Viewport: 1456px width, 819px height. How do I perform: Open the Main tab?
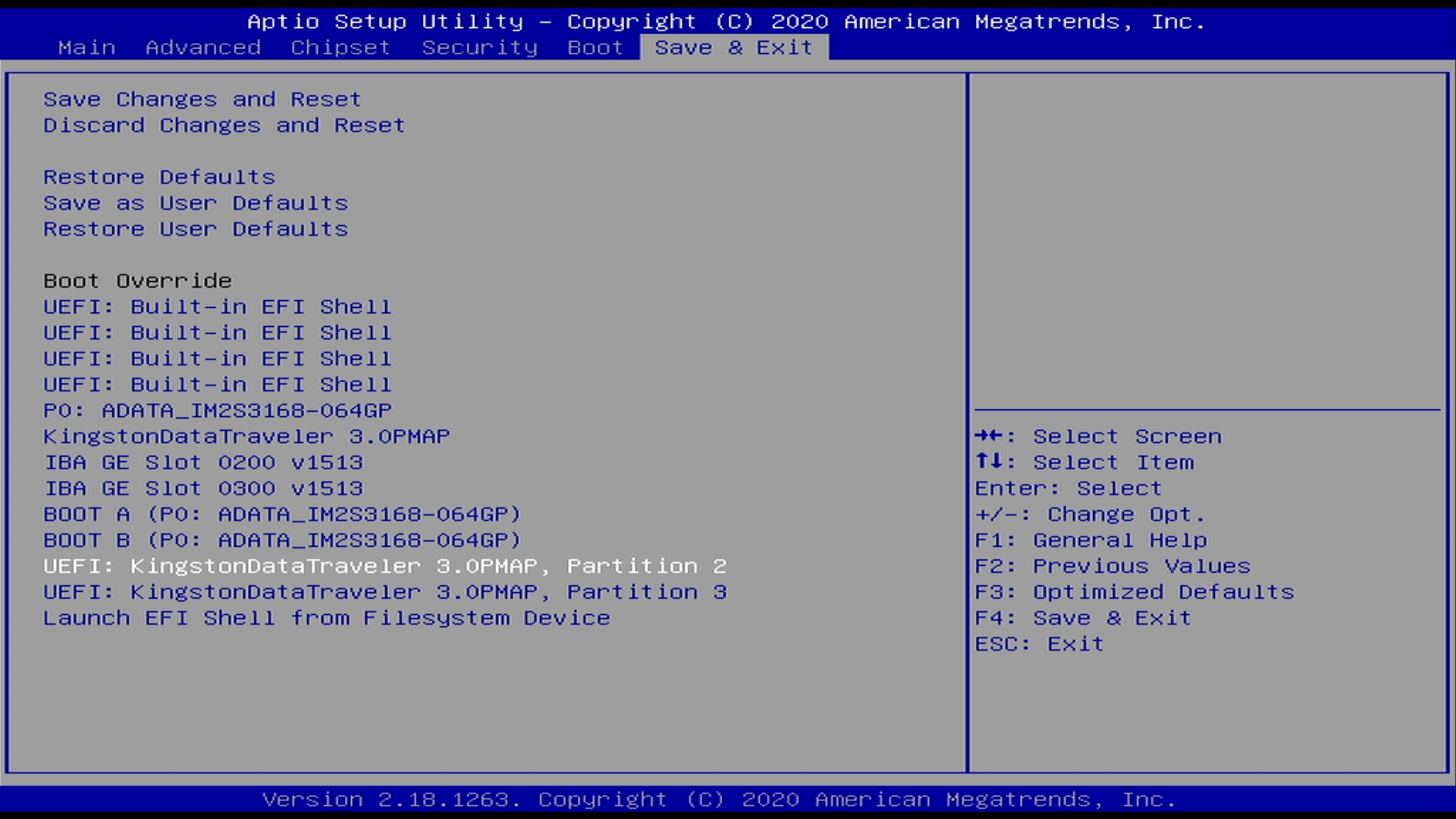click(86, 47)
